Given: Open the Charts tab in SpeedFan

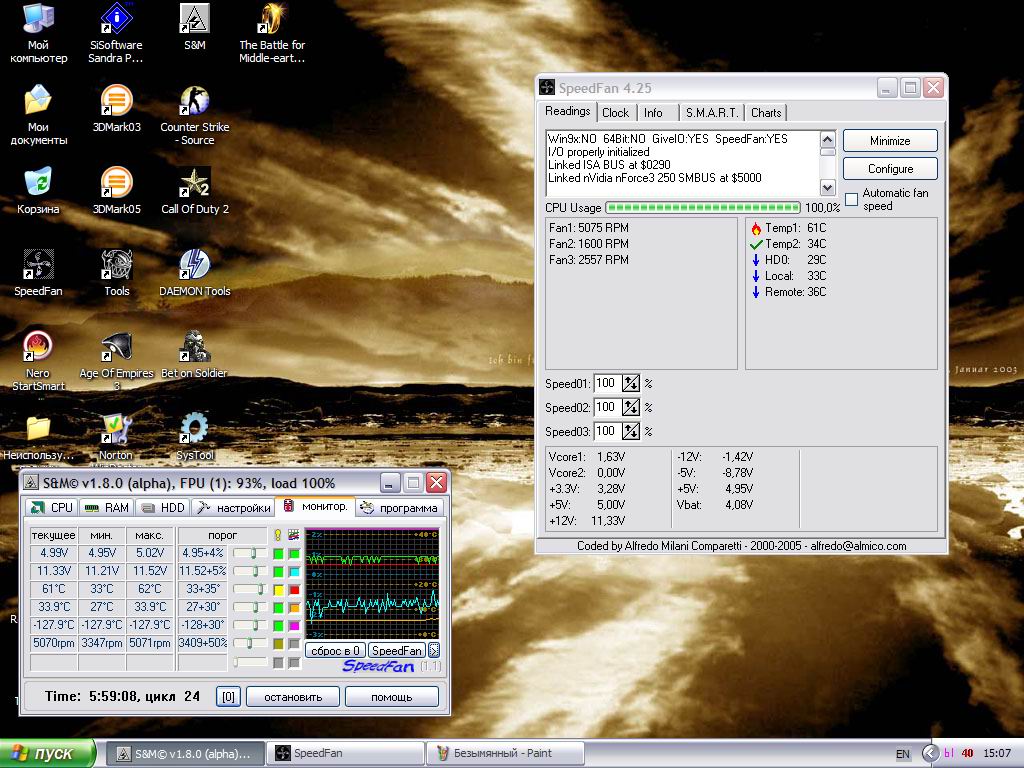Looking at the screenshot, I should [766, 112].
